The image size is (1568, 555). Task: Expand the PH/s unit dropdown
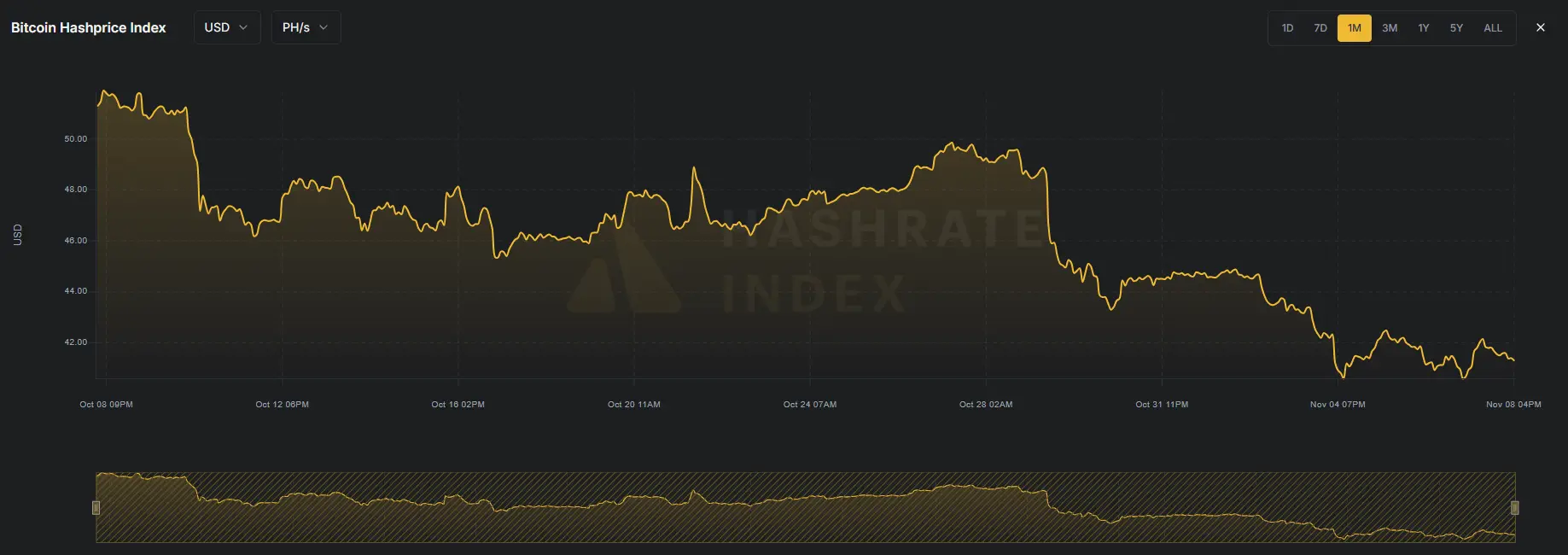(x=306, y=27)
